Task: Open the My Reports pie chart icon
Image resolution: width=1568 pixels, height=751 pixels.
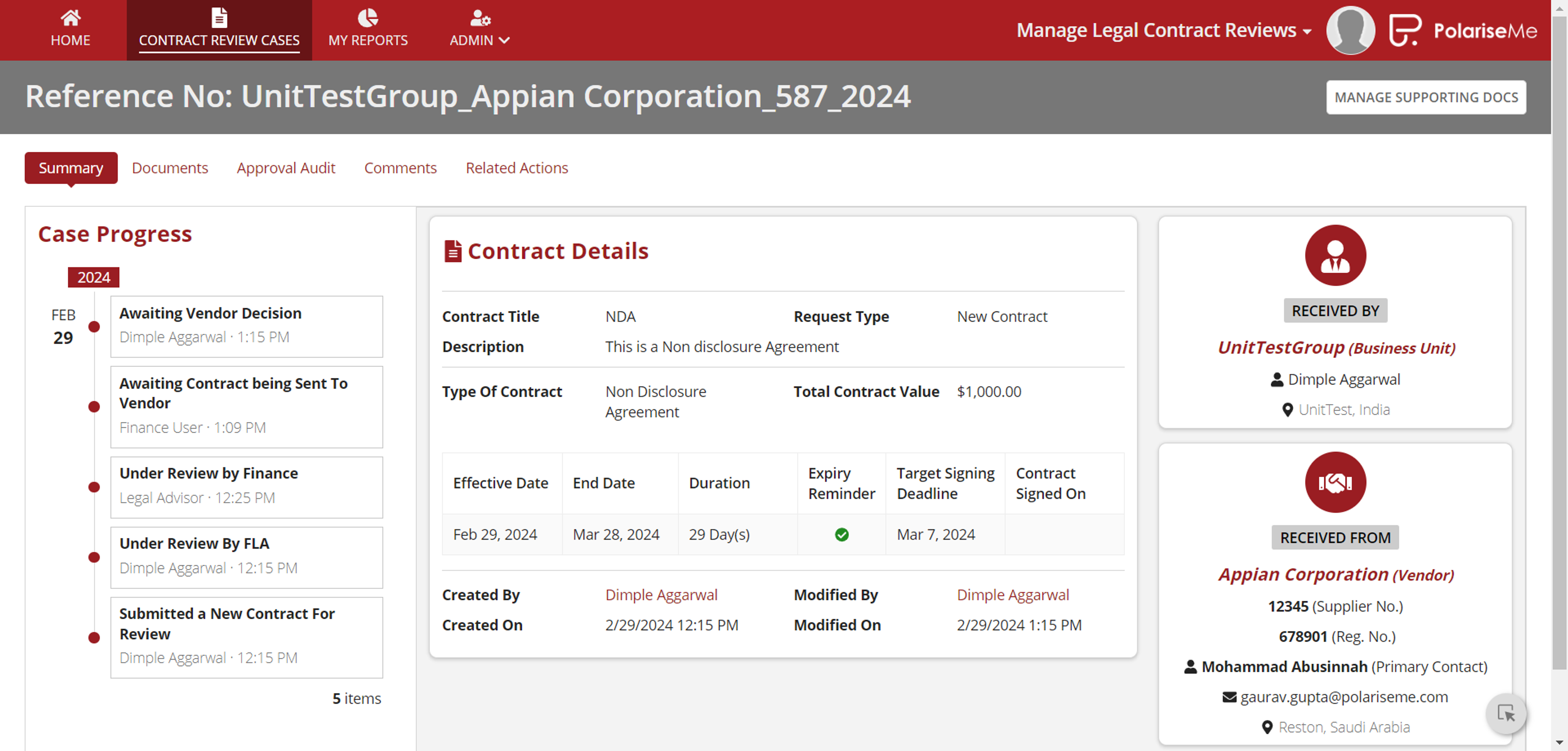Action: [x=367, y=18]
